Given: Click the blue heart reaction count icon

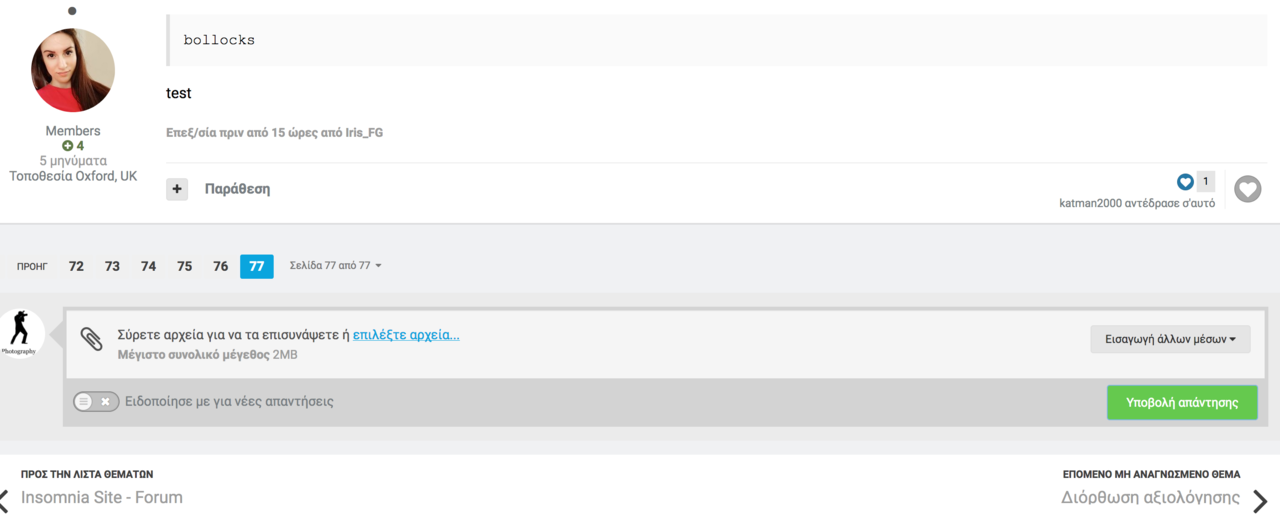Looking at the screenshot, I should (1185, 181).
